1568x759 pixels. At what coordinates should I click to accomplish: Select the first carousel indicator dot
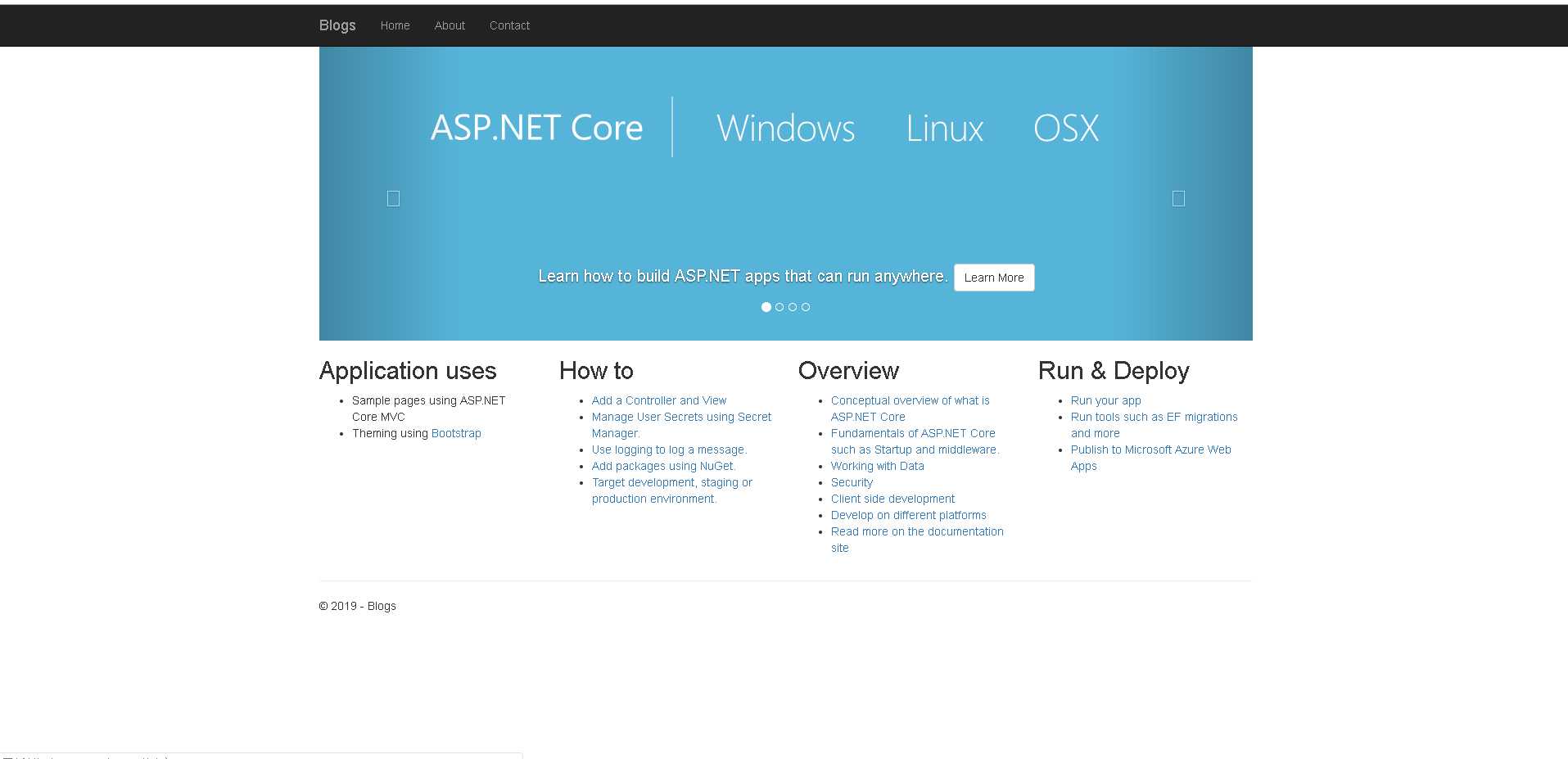[766, 307]
